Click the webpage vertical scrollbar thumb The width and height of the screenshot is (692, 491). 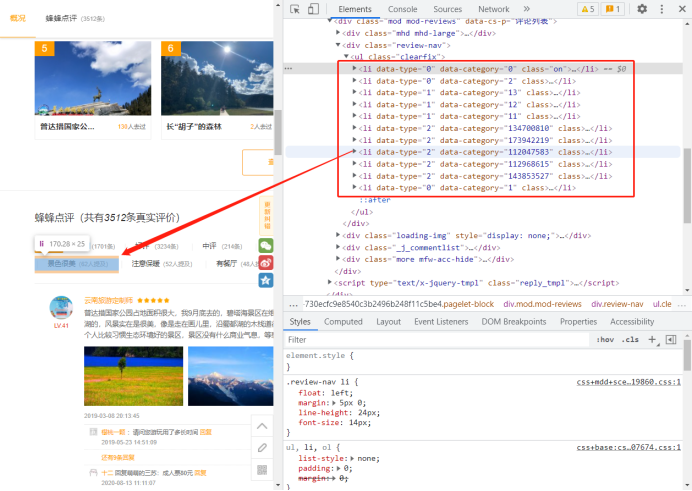pos(278,132)
